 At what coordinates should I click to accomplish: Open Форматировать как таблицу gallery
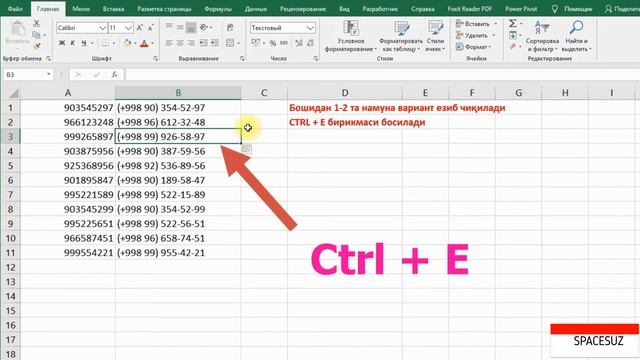401,36
